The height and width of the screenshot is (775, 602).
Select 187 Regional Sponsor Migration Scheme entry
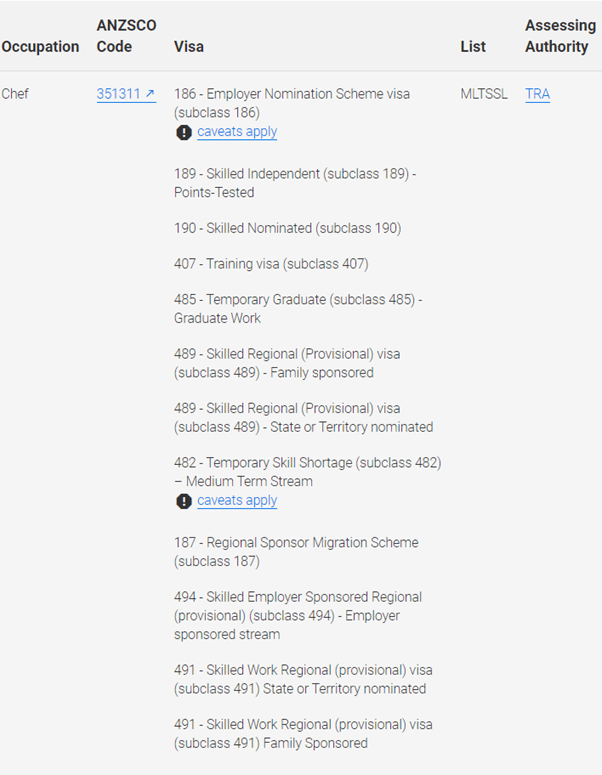296,552
